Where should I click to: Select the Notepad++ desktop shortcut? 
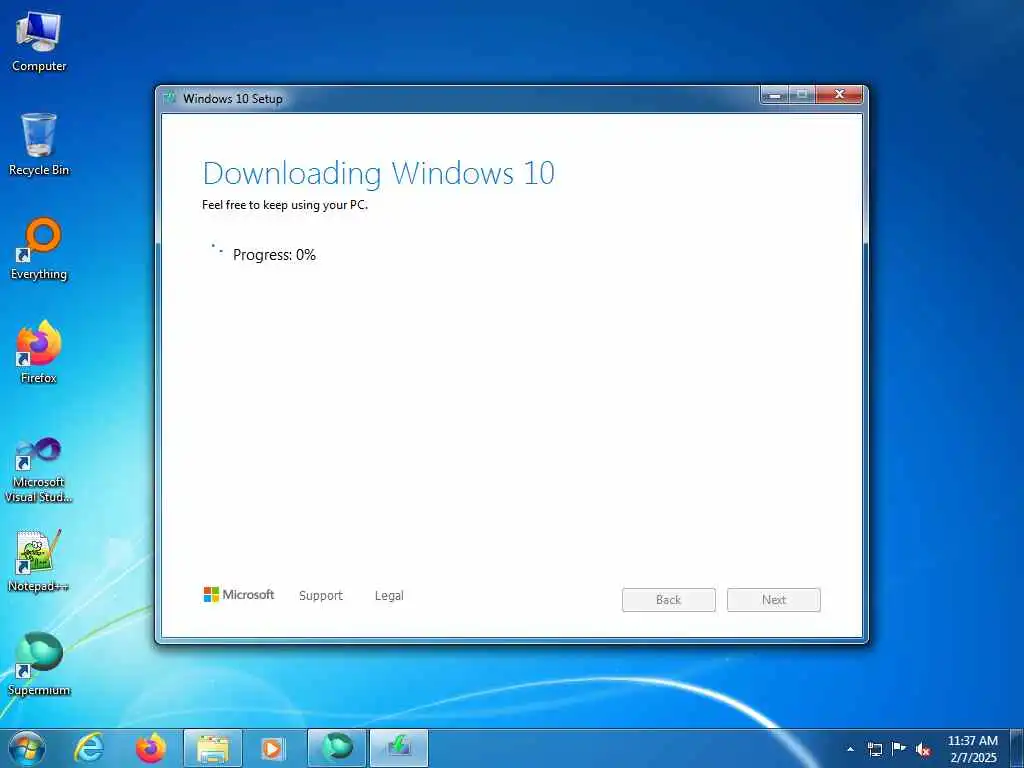coord(39,561)
